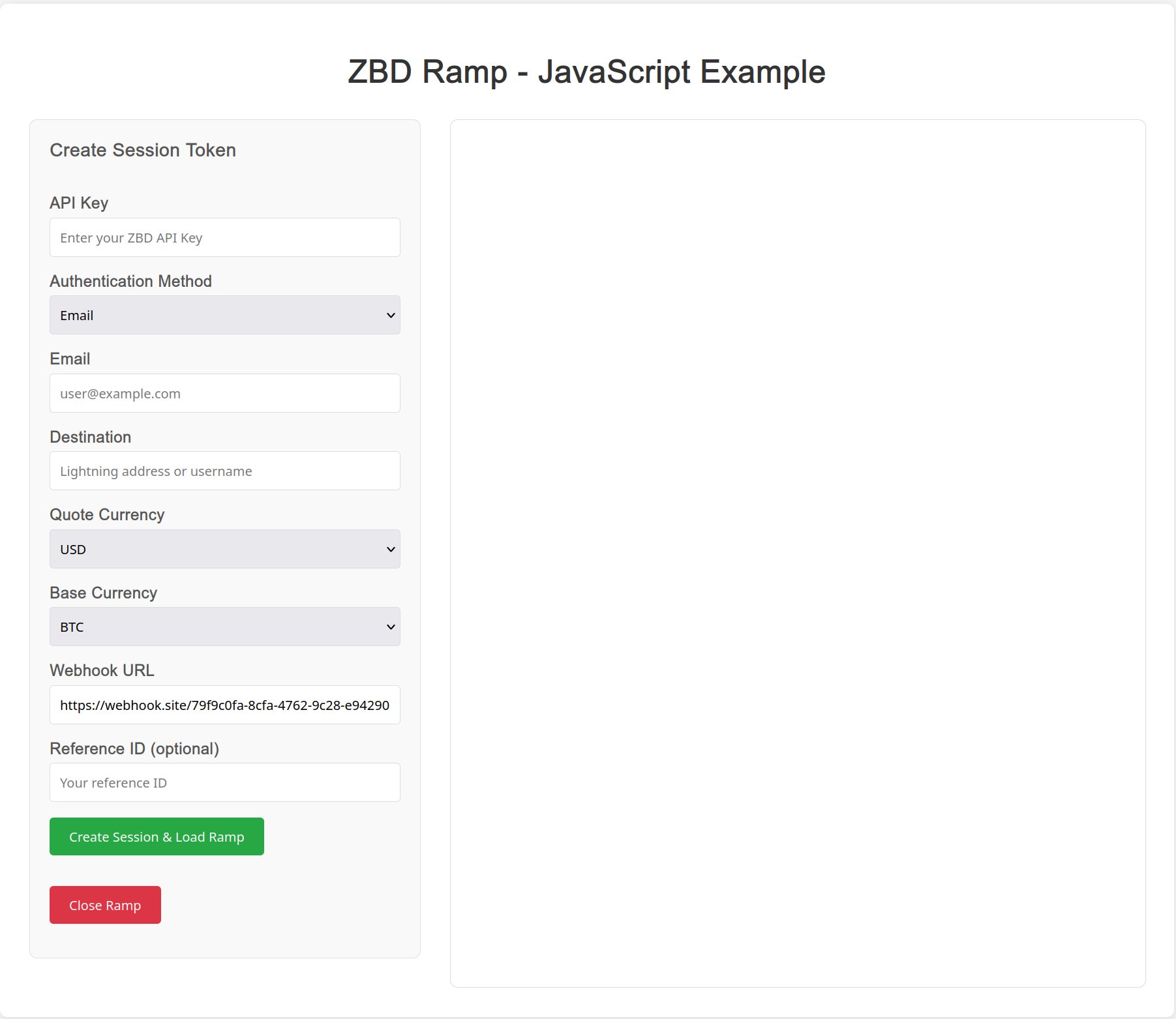
Task: Focus the Email input field
Action: pos(224,393)
